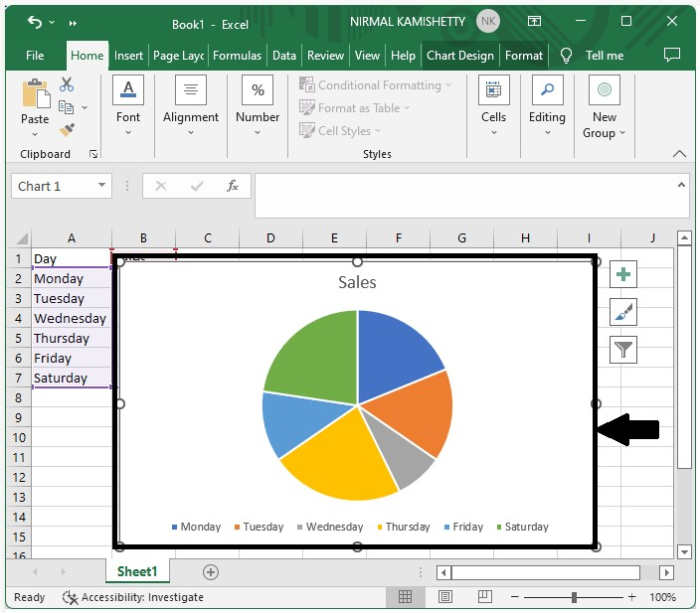Open the Undo history dropdown arrow
This screenshot has width=700, height=613.
pos(52,22)
